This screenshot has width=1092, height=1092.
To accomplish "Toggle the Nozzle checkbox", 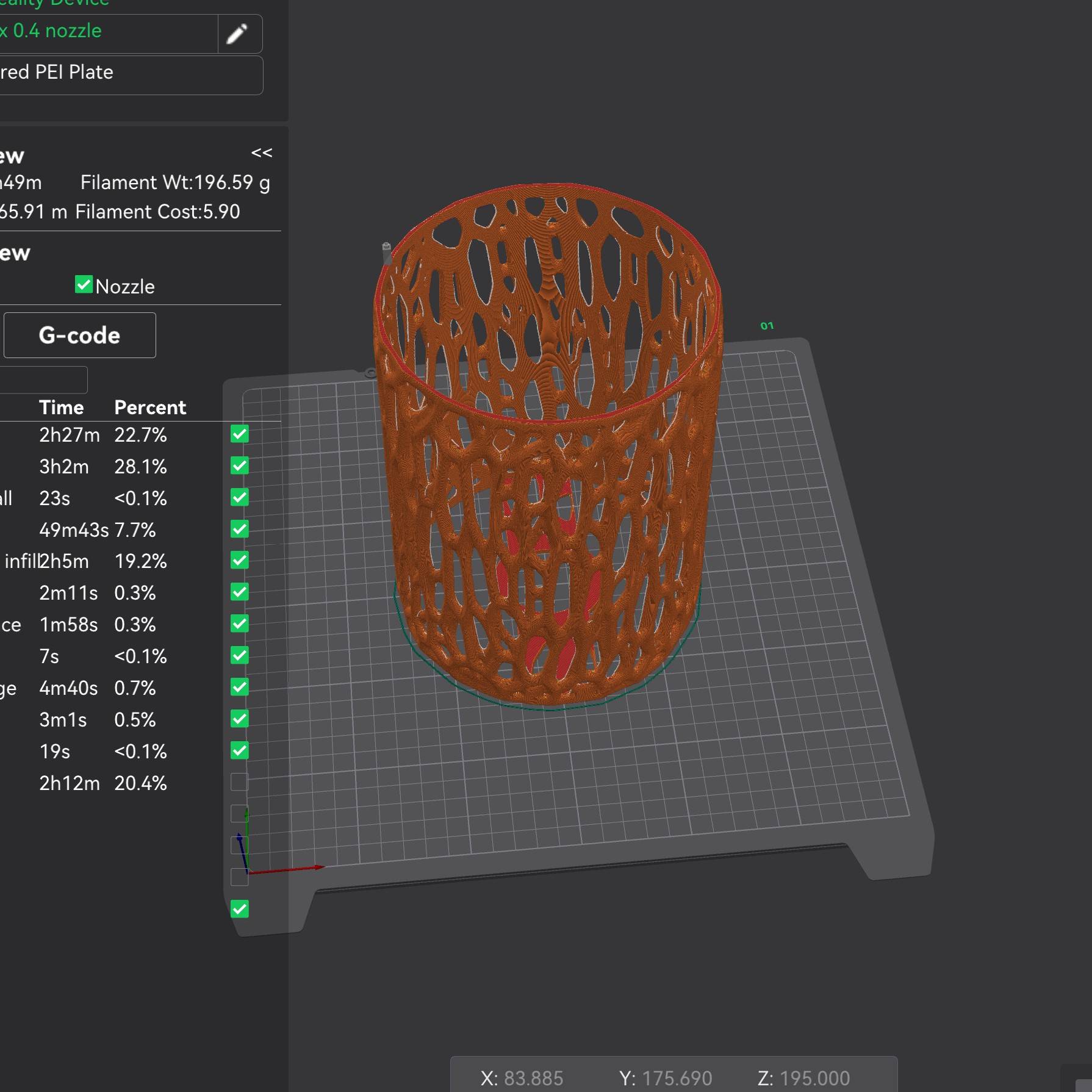I will pos(84,285).
